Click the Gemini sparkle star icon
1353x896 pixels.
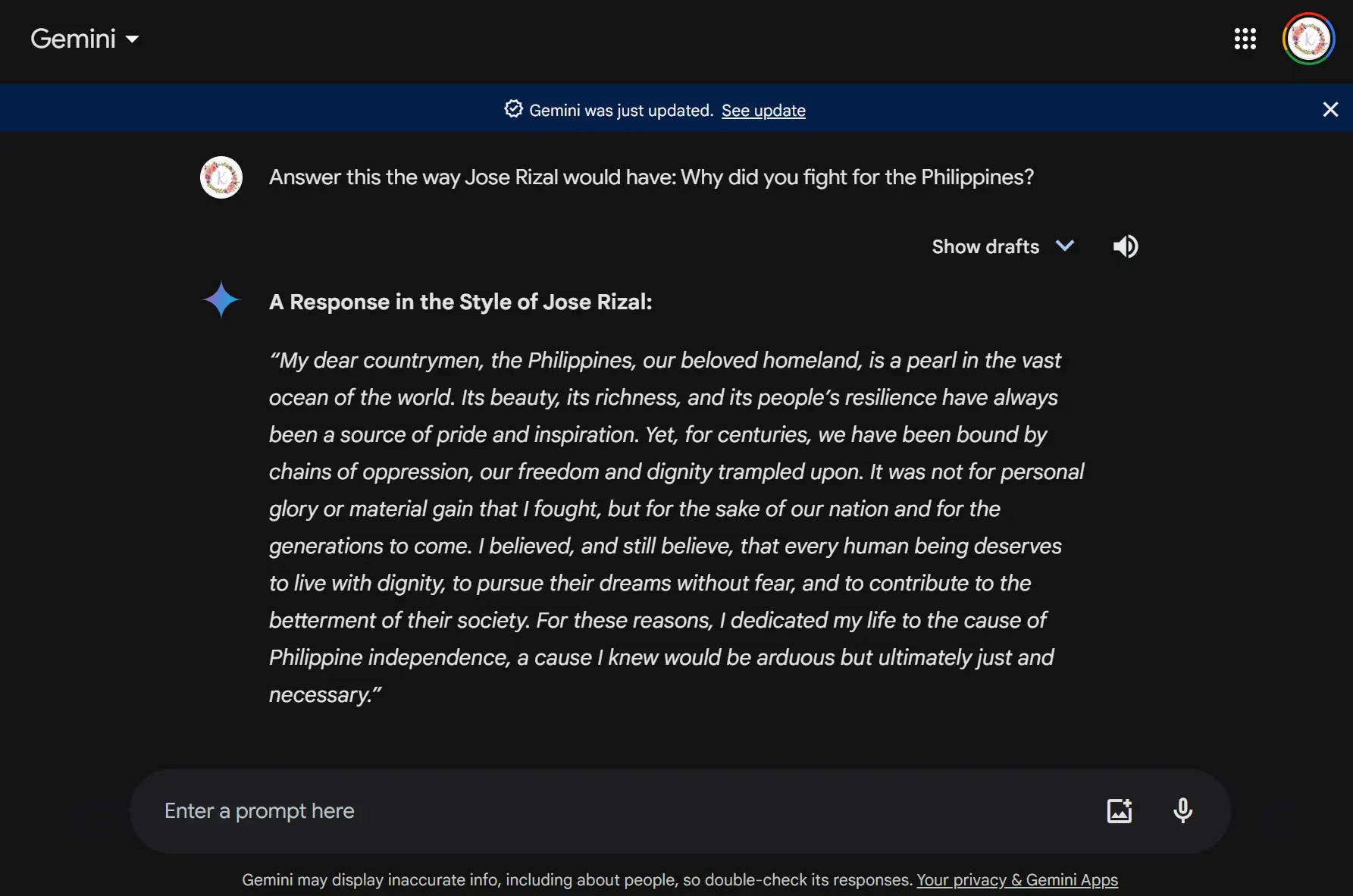221,299
